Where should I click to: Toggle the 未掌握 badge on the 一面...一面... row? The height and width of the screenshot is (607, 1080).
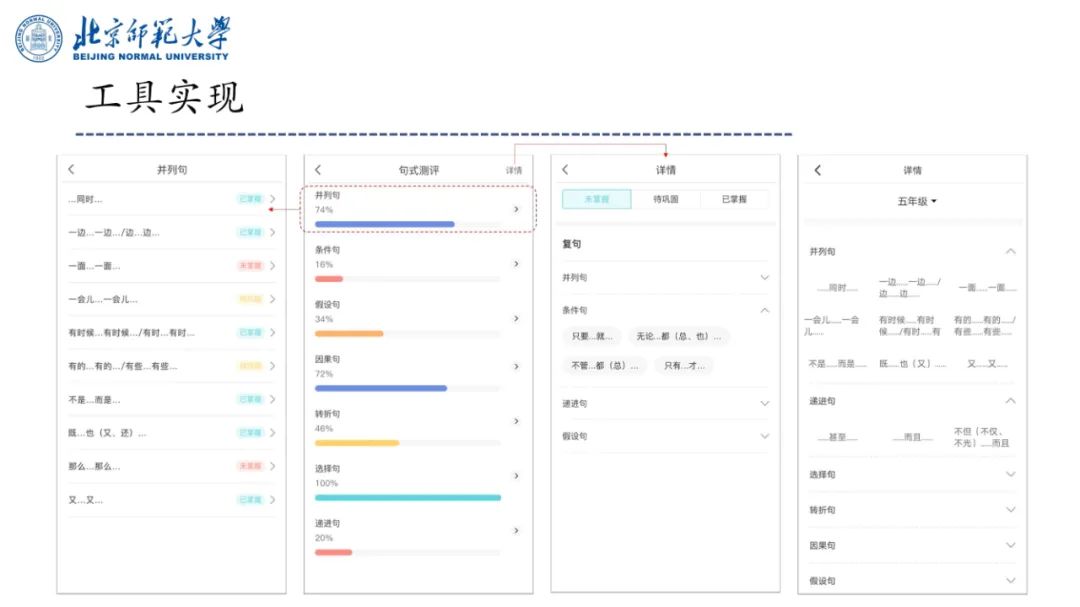click(x=252, y=265)
